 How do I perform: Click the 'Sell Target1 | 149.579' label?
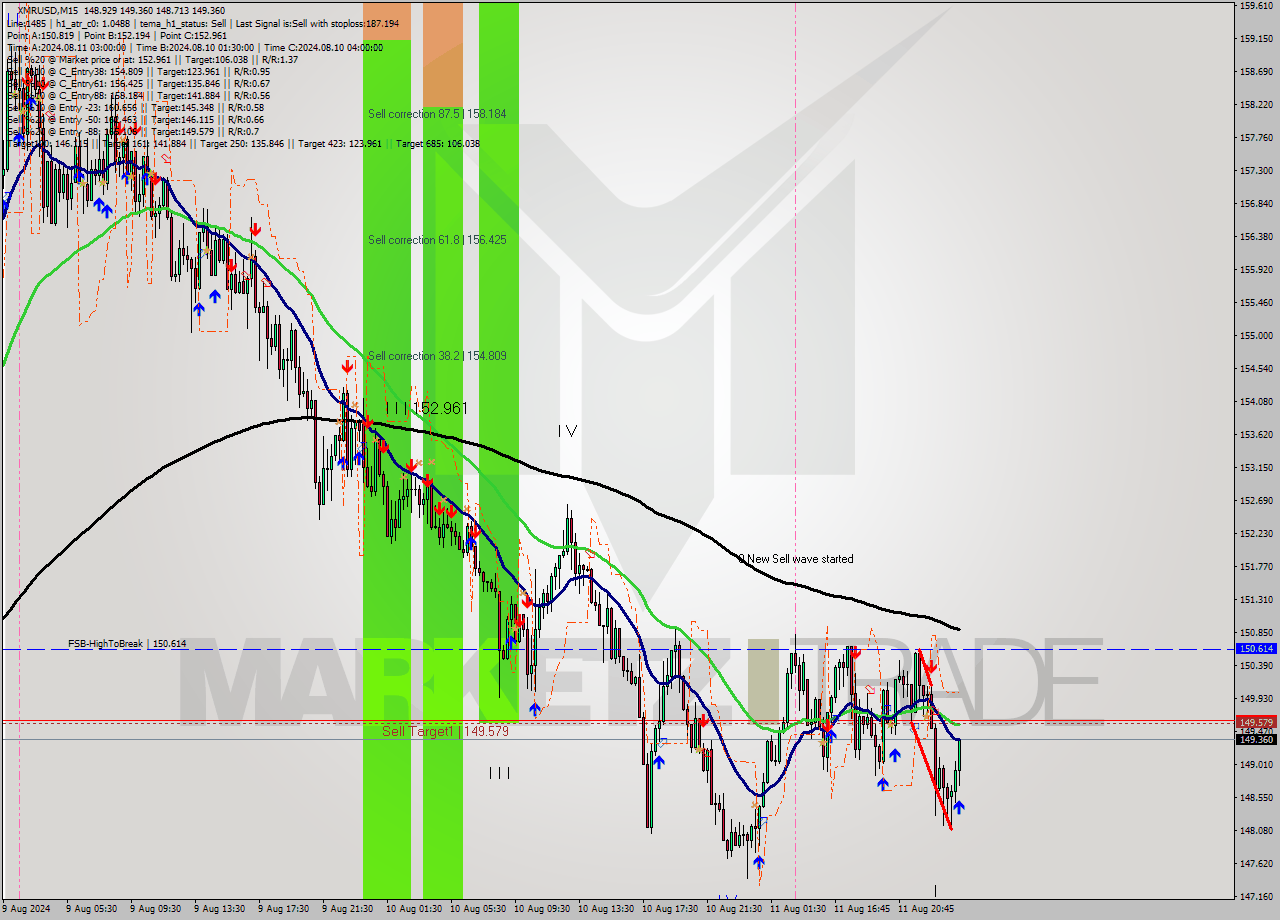coord(446,731)
